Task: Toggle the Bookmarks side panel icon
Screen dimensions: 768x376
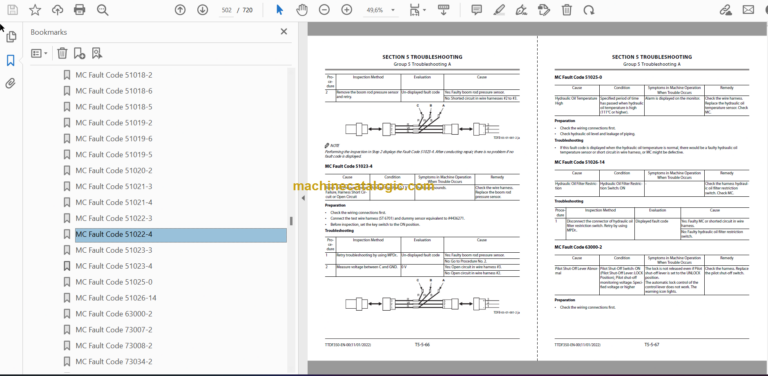Action: click(11, 60)
